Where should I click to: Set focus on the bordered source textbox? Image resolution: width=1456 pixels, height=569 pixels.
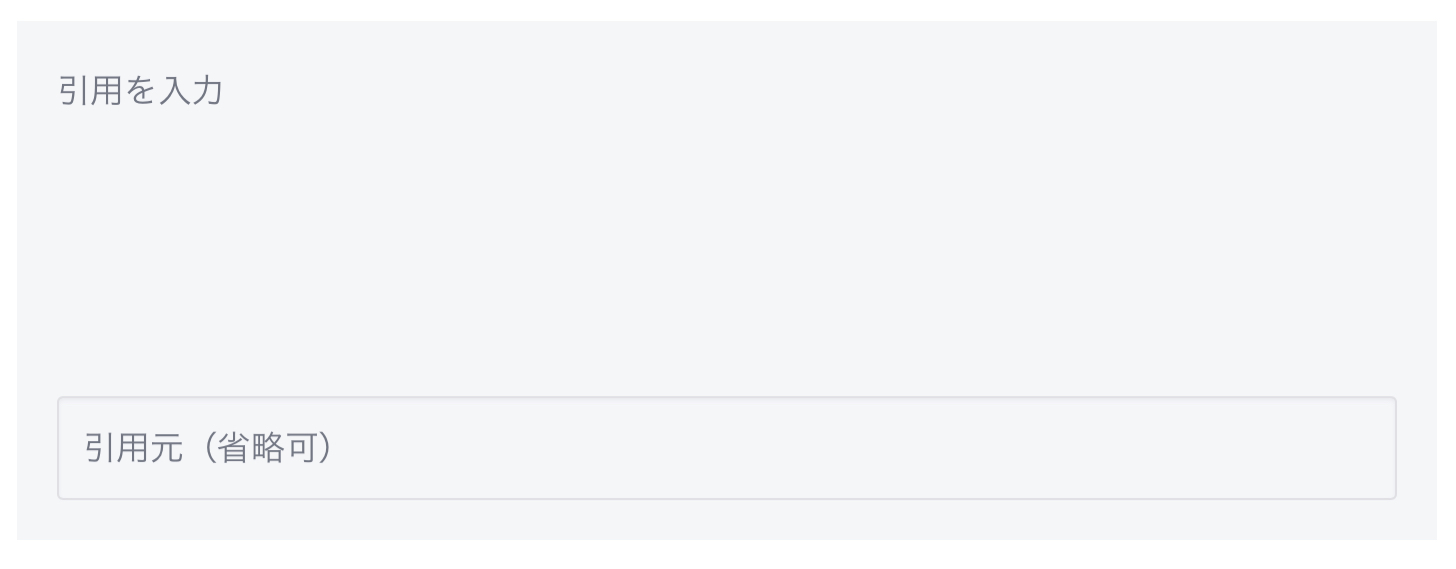[x=726, y=448]
